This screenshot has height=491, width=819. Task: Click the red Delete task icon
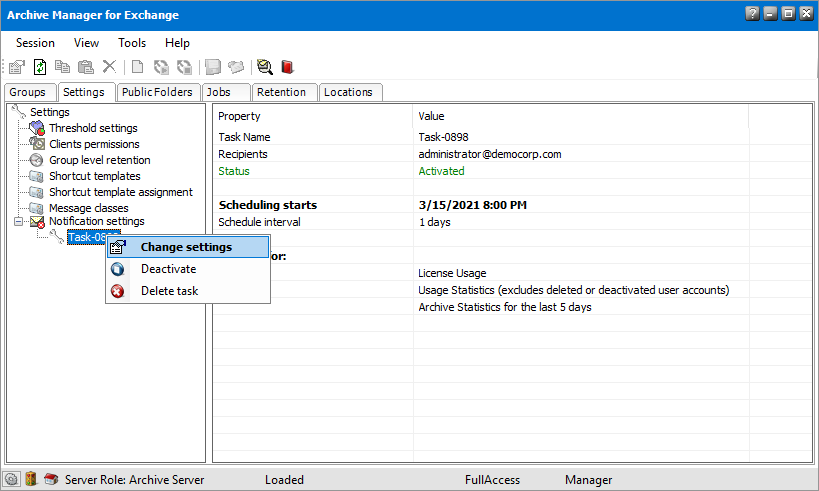coord(118,291)
